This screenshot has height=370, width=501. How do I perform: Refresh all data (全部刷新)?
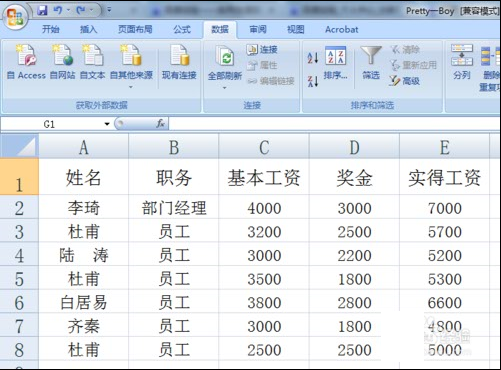click(225, 62)
